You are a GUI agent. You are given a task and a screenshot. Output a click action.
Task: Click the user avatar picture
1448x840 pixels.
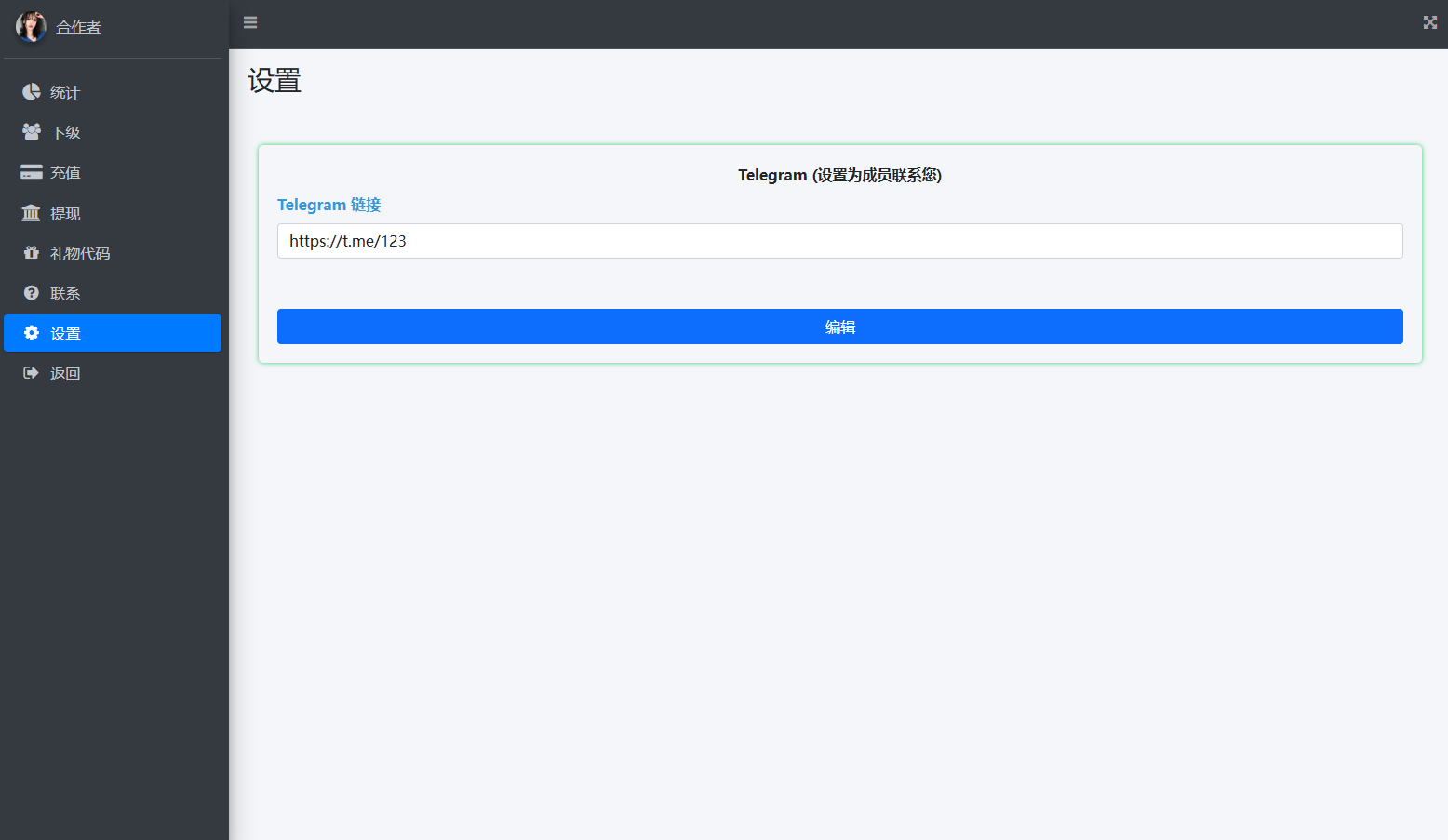pyautogui.click(x=31, y=27)
